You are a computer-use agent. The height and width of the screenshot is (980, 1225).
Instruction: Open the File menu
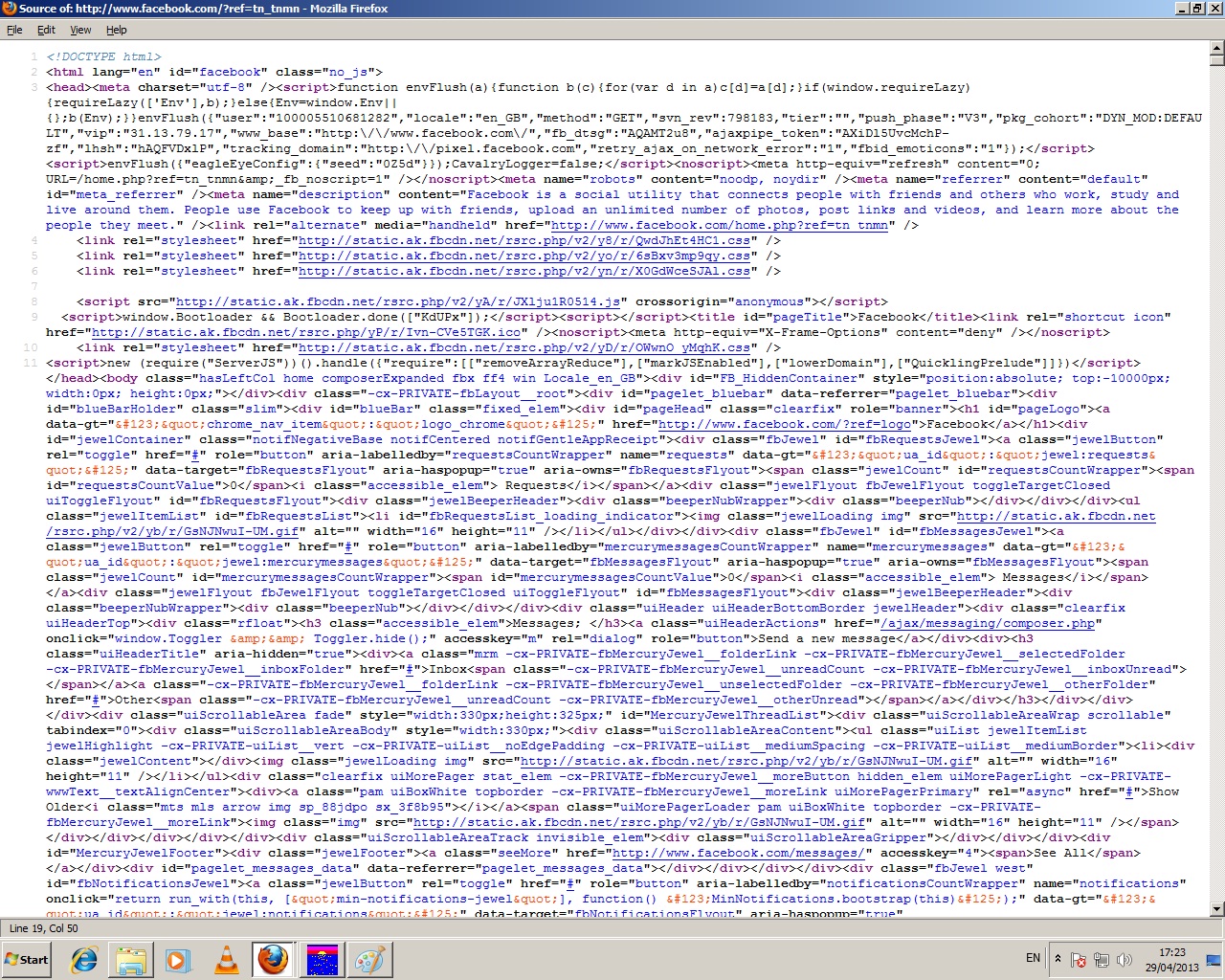14,31
